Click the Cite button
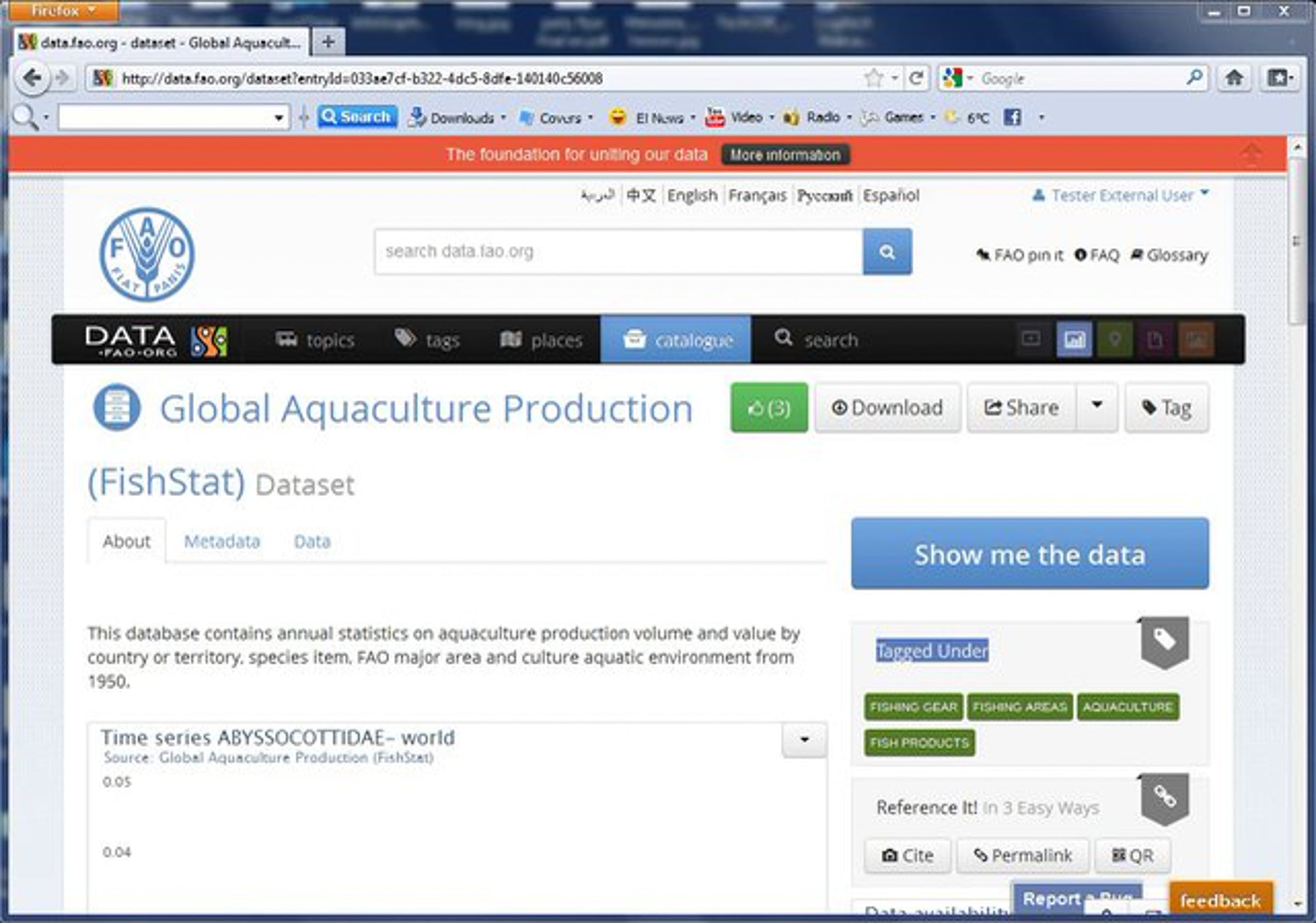Viewport: 1316px width, 923px height. click(907, 856)
